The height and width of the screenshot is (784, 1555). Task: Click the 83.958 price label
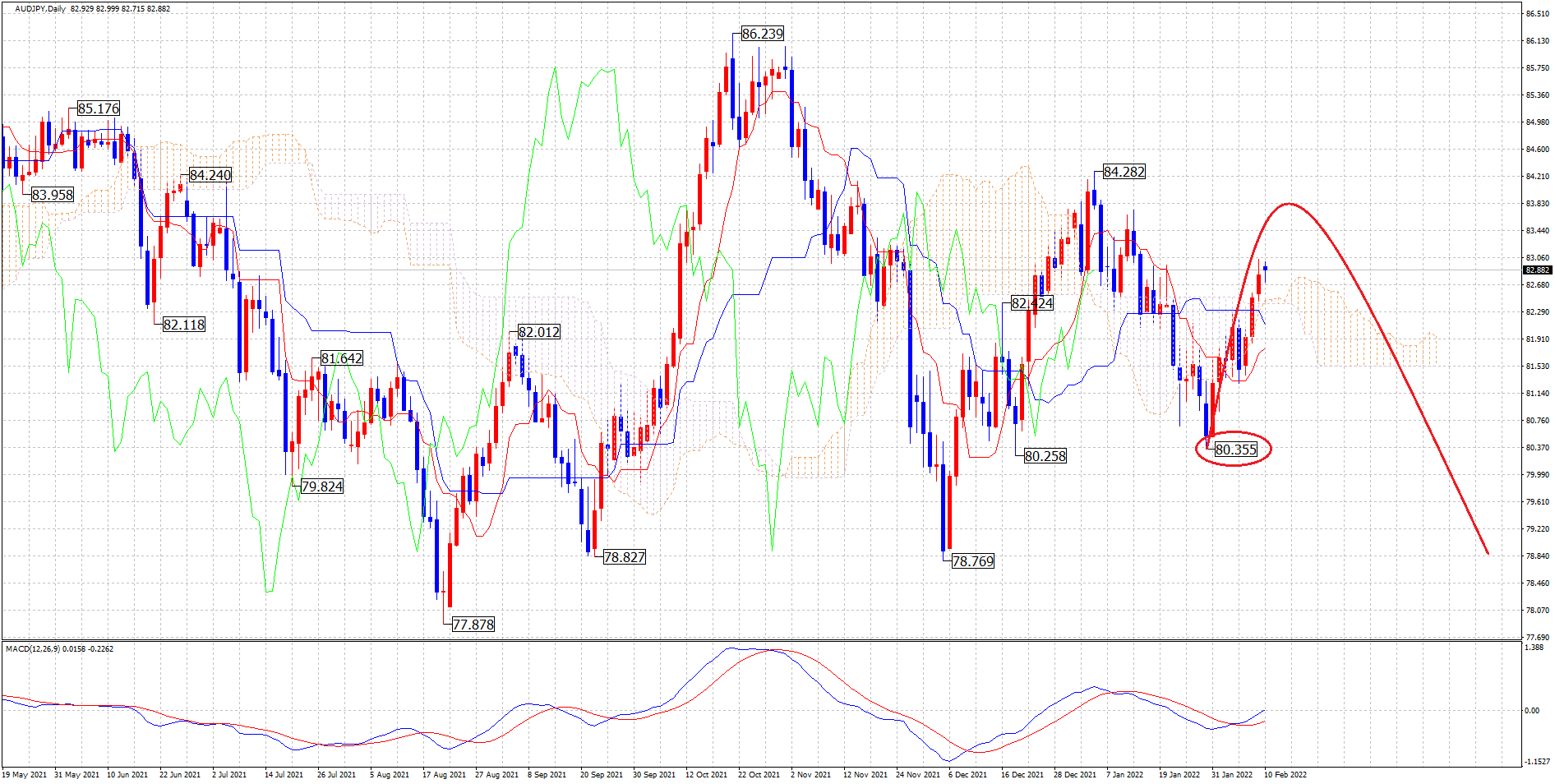(52, 195)
